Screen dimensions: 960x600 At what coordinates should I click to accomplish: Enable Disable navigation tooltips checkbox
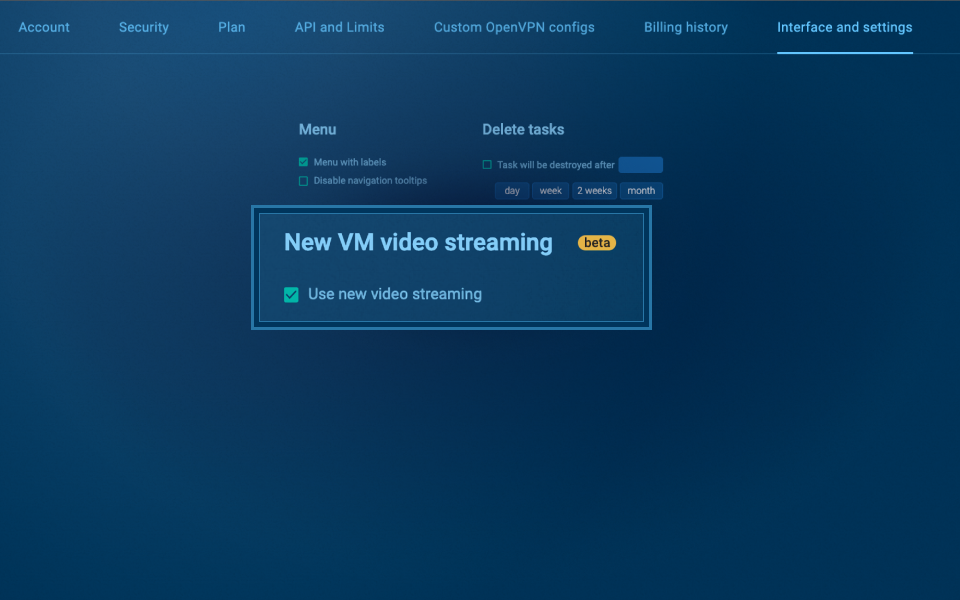[303, 181]
